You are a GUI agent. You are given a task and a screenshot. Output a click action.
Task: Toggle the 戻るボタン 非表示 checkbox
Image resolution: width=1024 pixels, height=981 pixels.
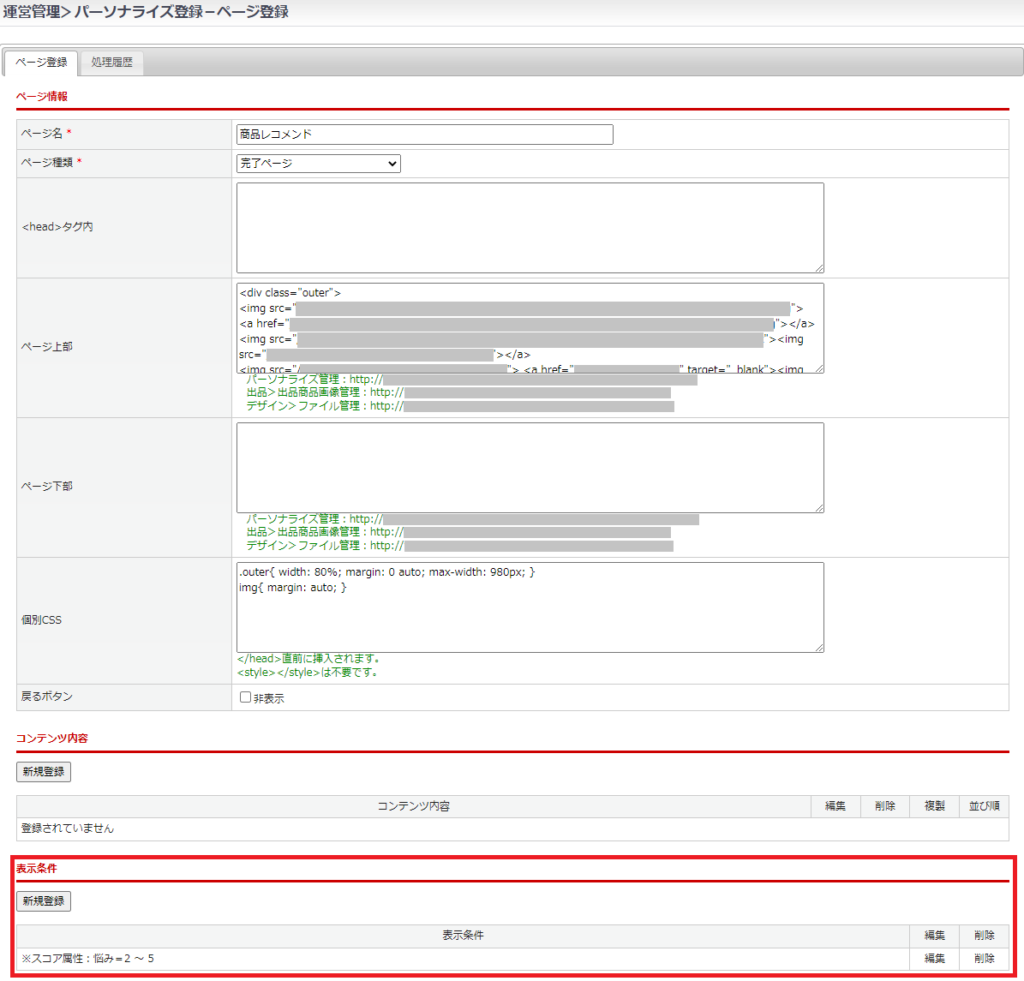click(x=246, y=697)
